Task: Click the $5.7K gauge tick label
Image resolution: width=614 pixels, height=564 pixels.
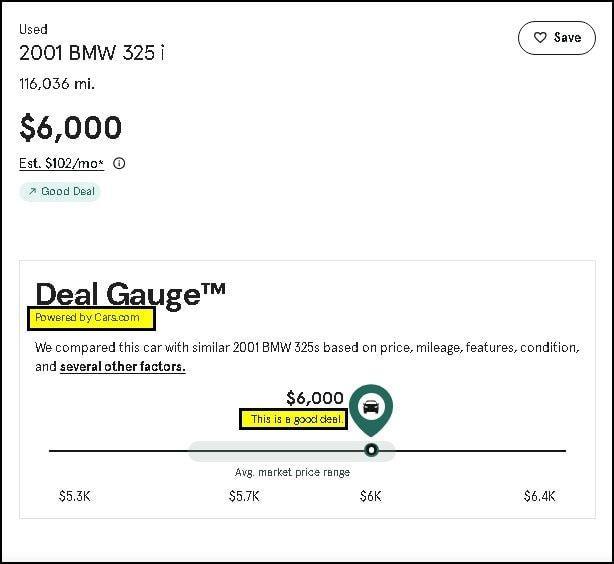Action: pyautogui.click(x=246, y=496)
